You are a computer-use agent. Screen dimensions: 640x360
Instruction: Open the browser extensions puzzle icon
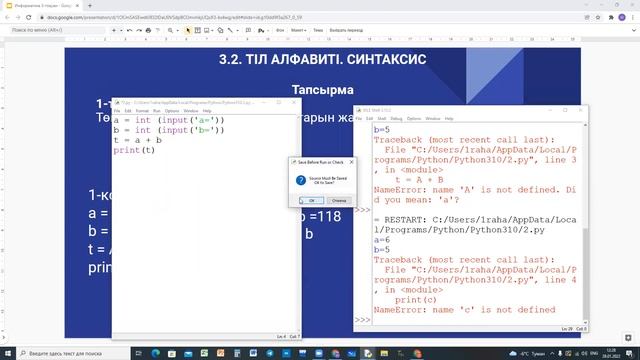pos(611,18)
